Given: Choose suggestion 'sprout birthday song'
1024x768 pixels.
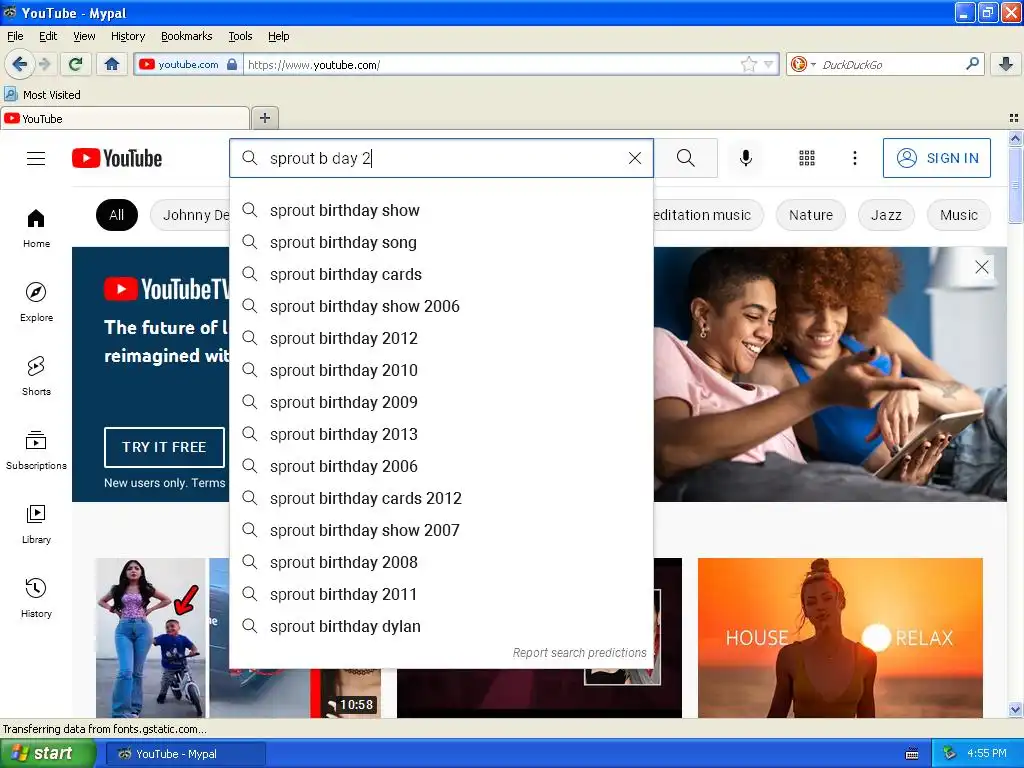Looking at the screenshot, I should [441, 242].
